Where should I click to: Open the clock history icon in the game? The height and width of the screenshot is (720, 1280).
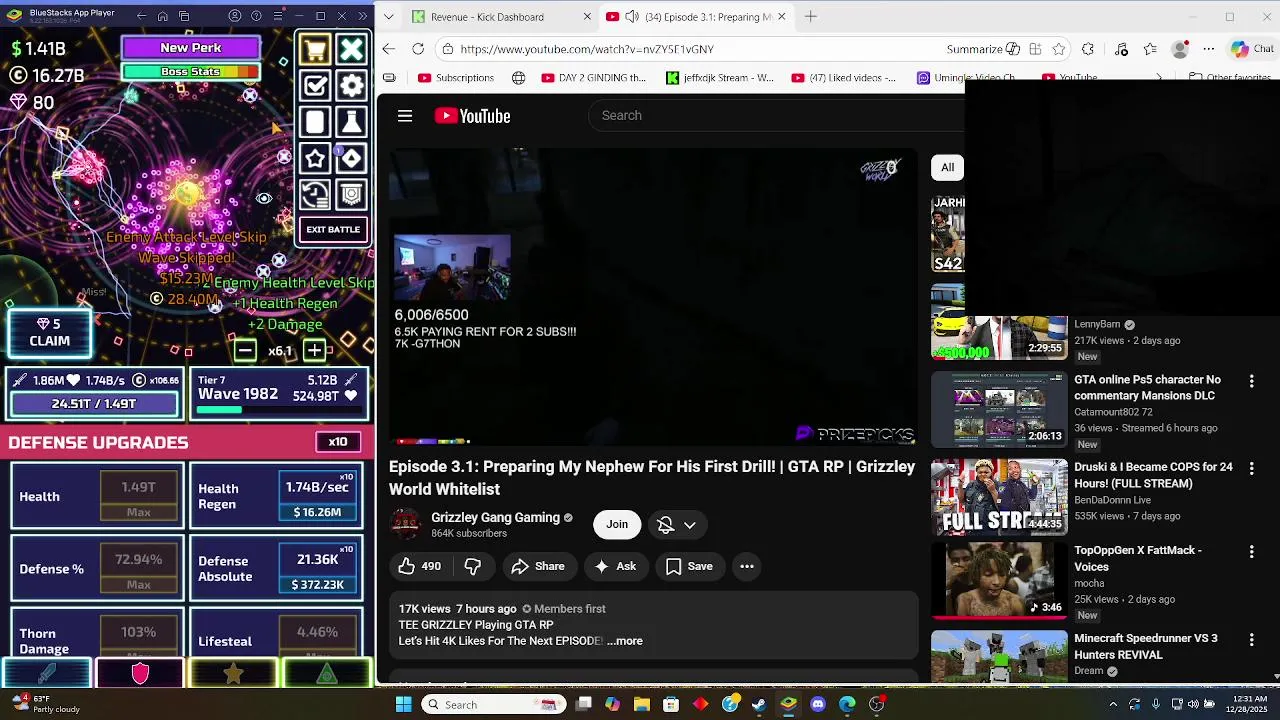pyautogui.click(x=315, y=194)
